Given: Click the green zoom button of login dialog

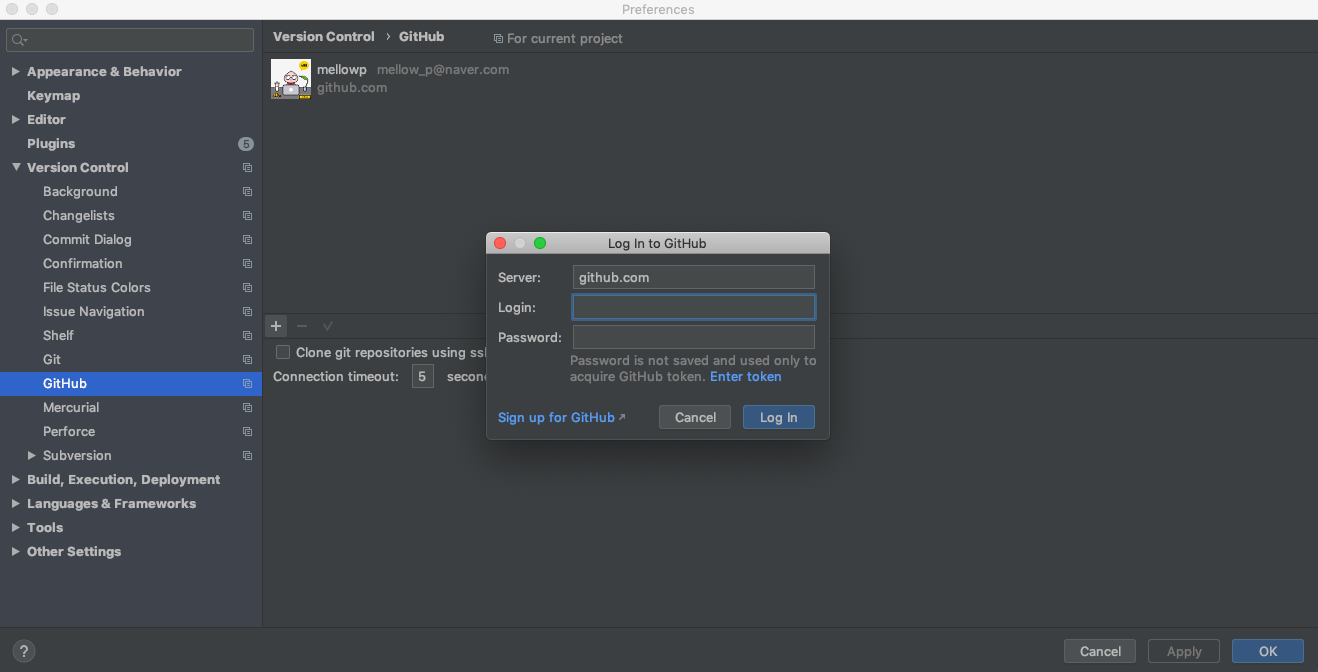Looking at the screenshot, I should click(540, 243).
